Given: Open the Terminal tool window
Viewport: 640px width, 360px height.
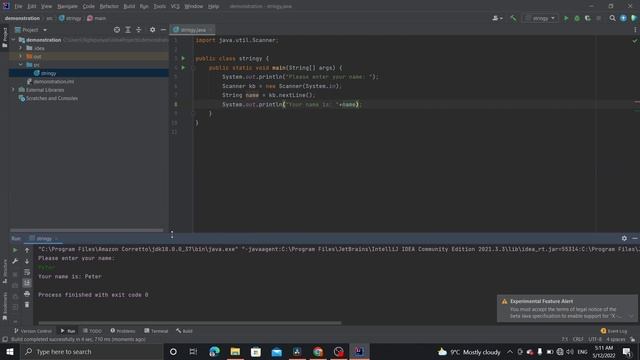Looking at the screenshot, I should (156, 331).
